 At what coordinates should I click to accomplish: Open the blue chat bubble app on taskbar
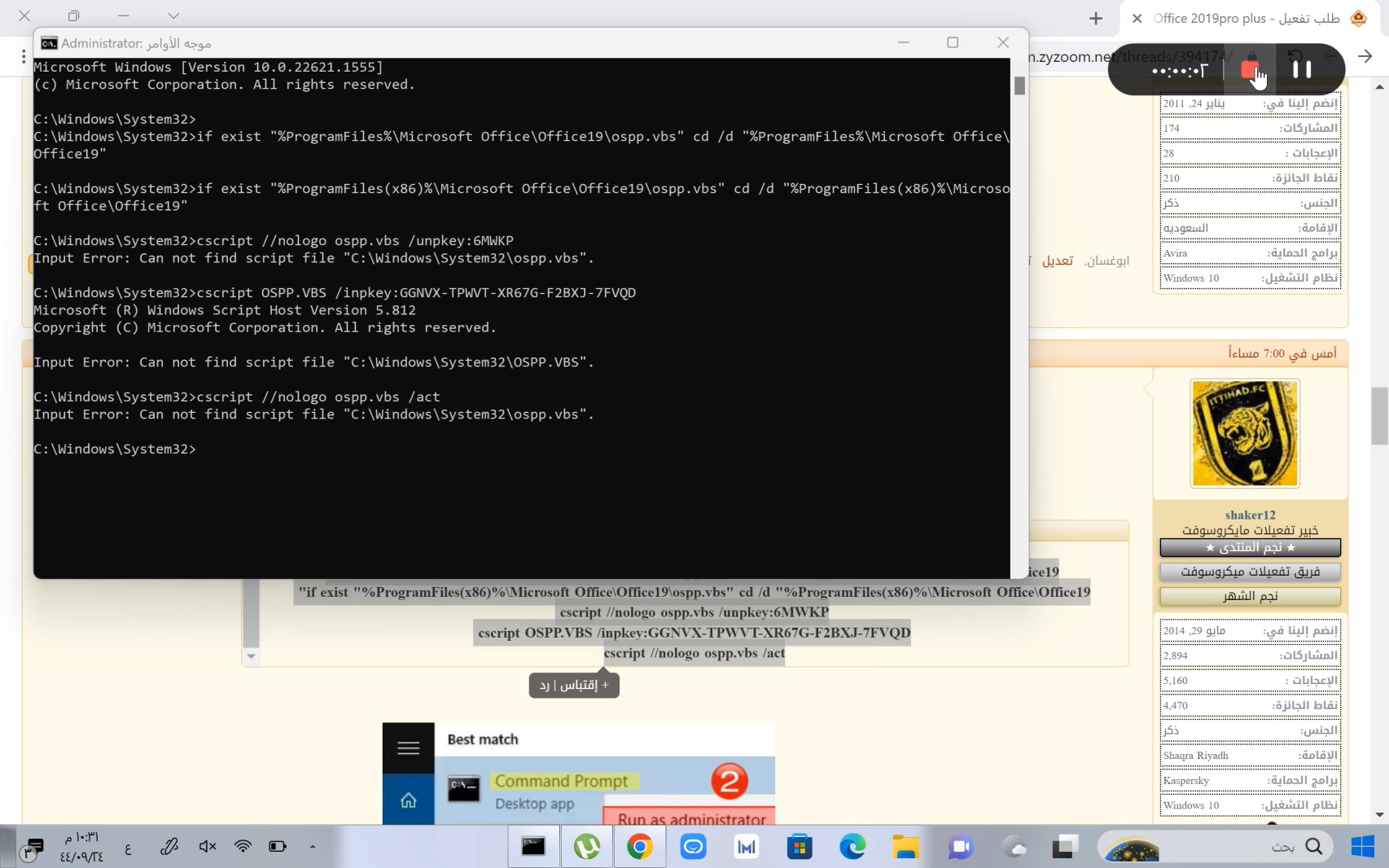693,847
